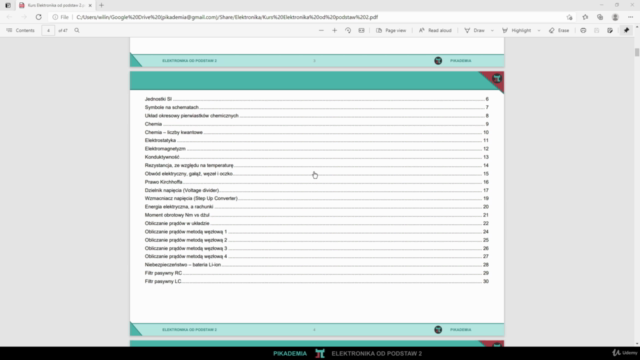Go to the Jednostki SI entry
Viewport: 640px width, 360px height.
(x=316, y=99)
